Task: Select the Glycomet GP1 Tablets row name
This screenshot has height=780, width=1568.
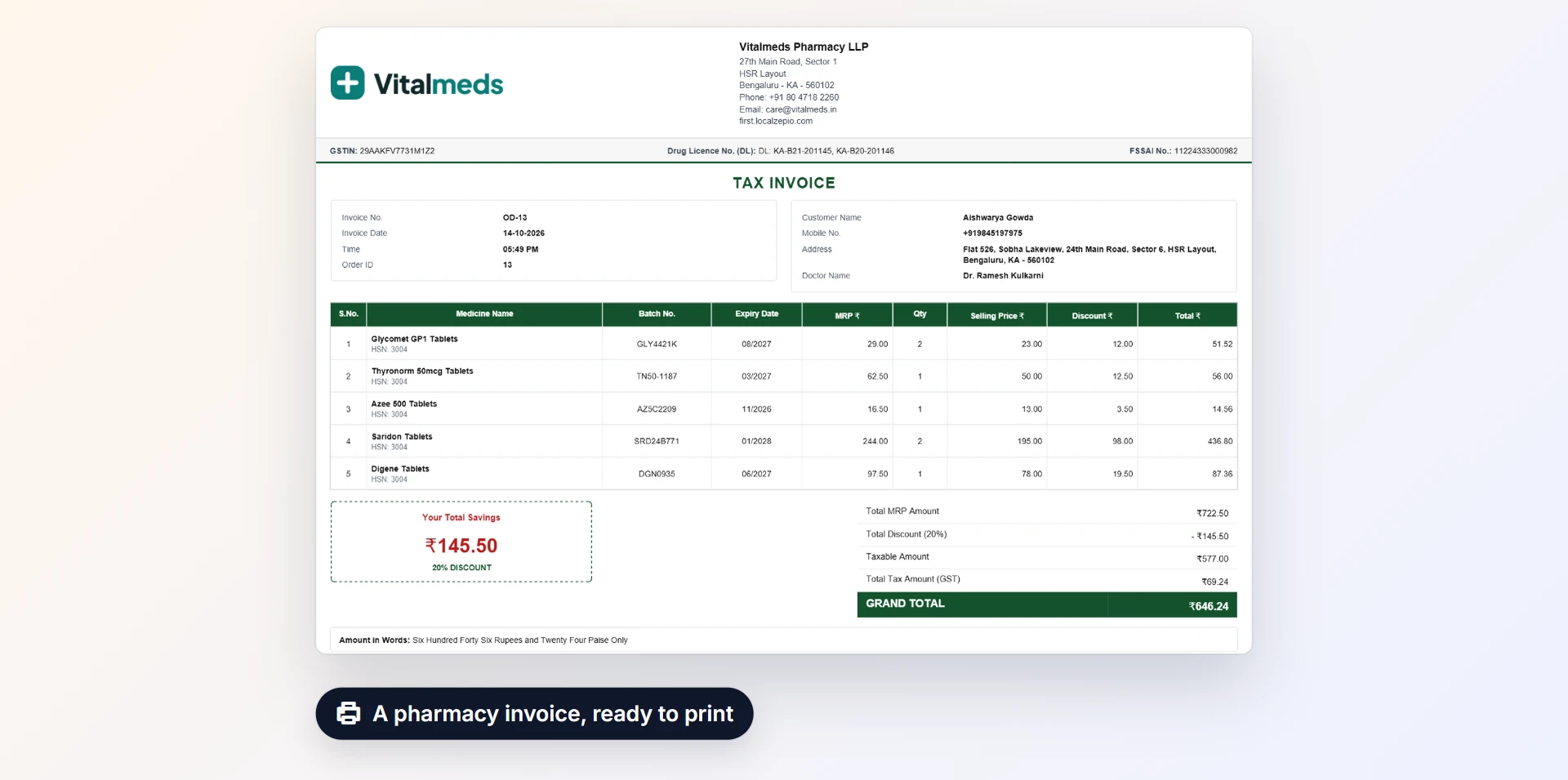Action: click(x=414, y=339)
